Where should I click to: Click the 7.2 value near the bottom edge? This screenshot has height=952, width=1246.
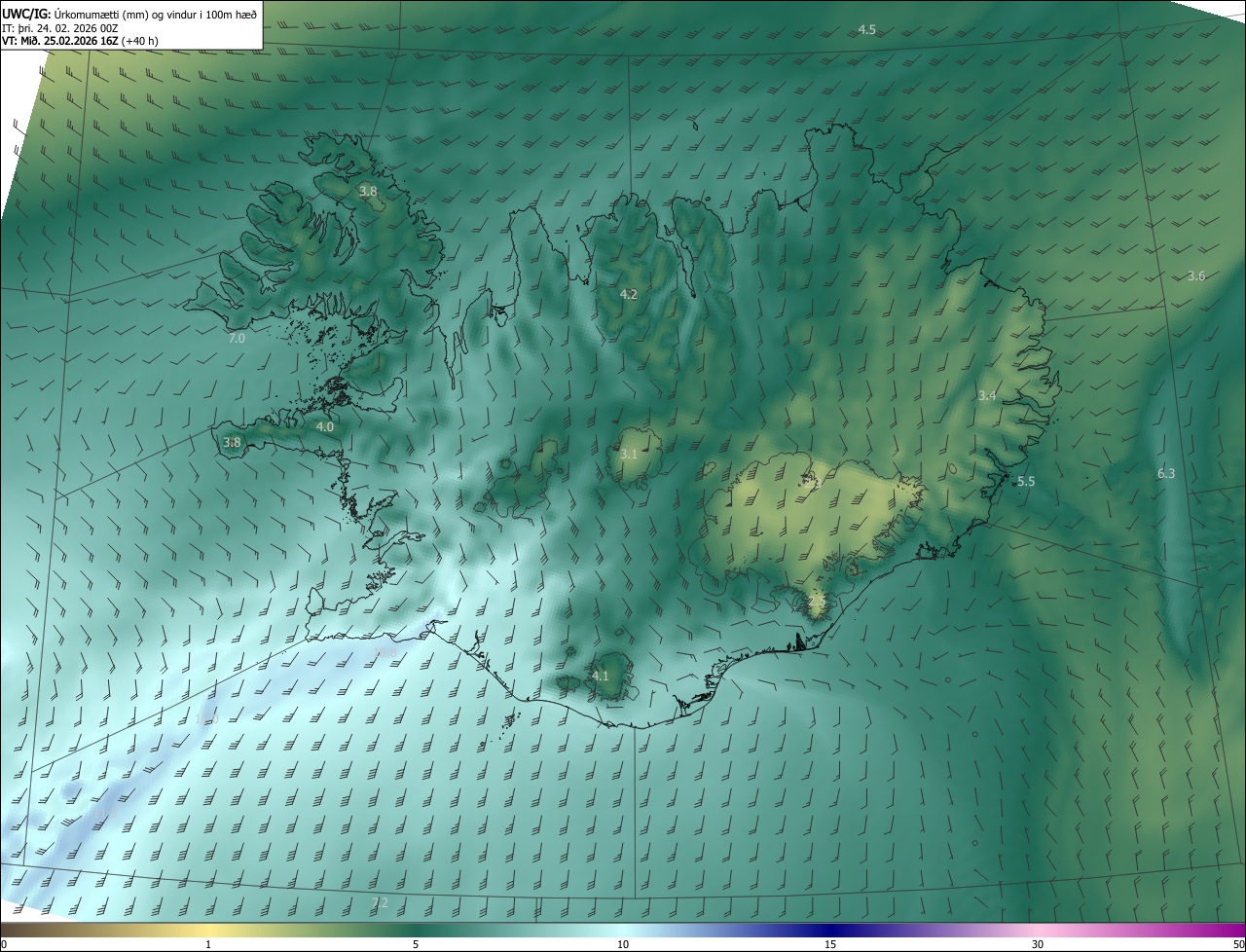(x=380, y=903)
